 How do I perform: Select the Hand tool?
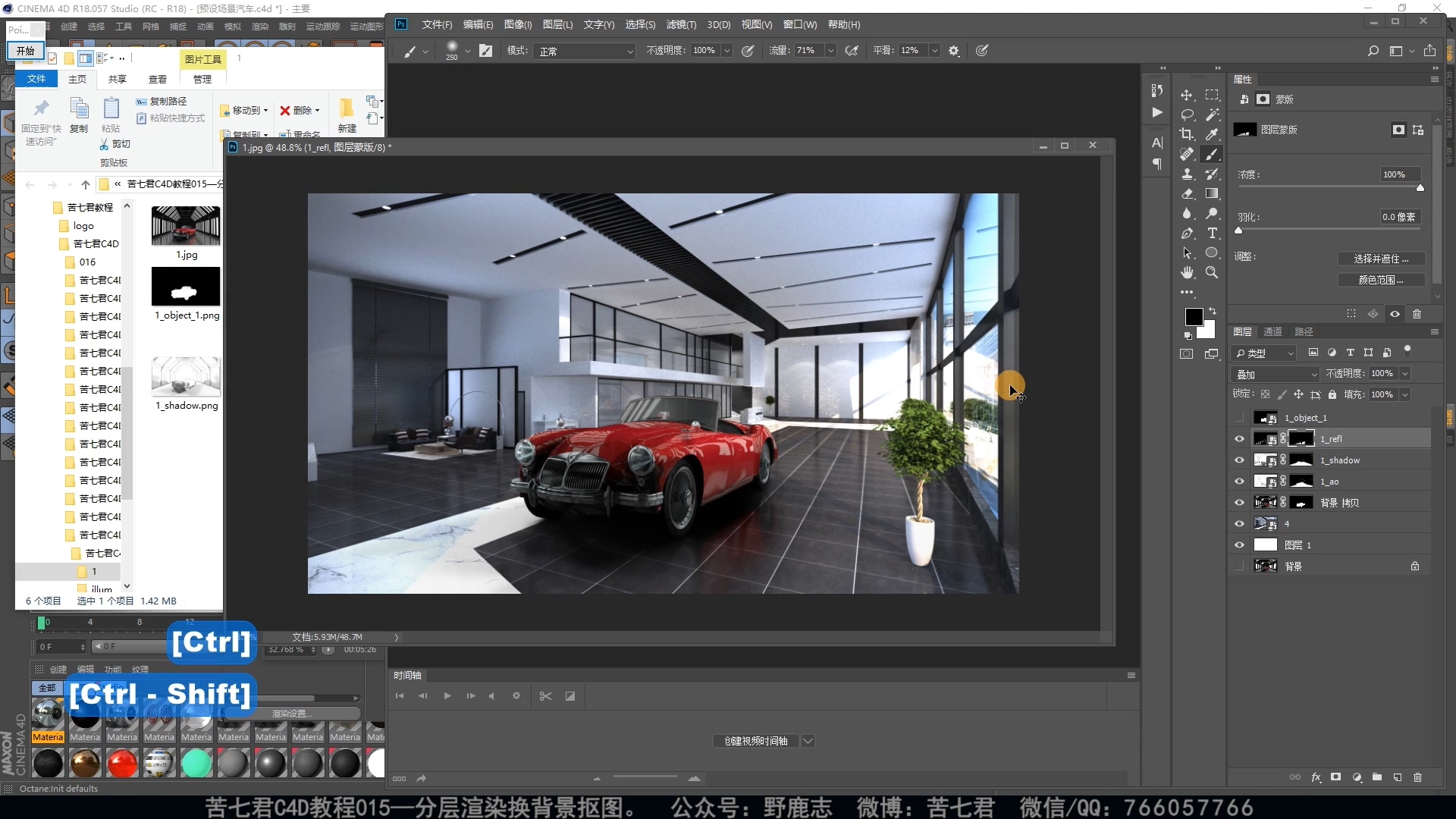tap(1187, 272)
